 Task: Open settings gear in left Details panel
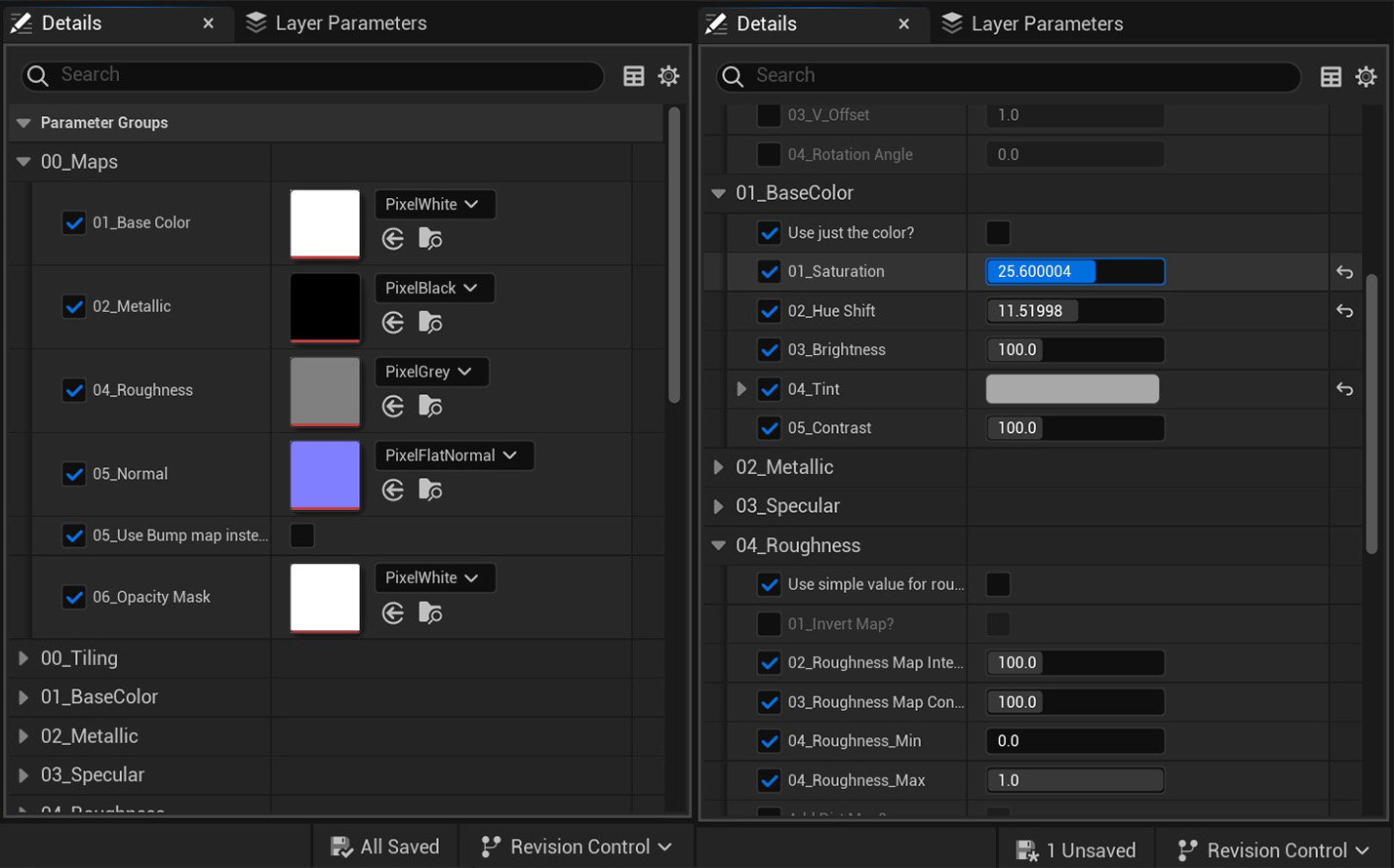coord(668,76)
